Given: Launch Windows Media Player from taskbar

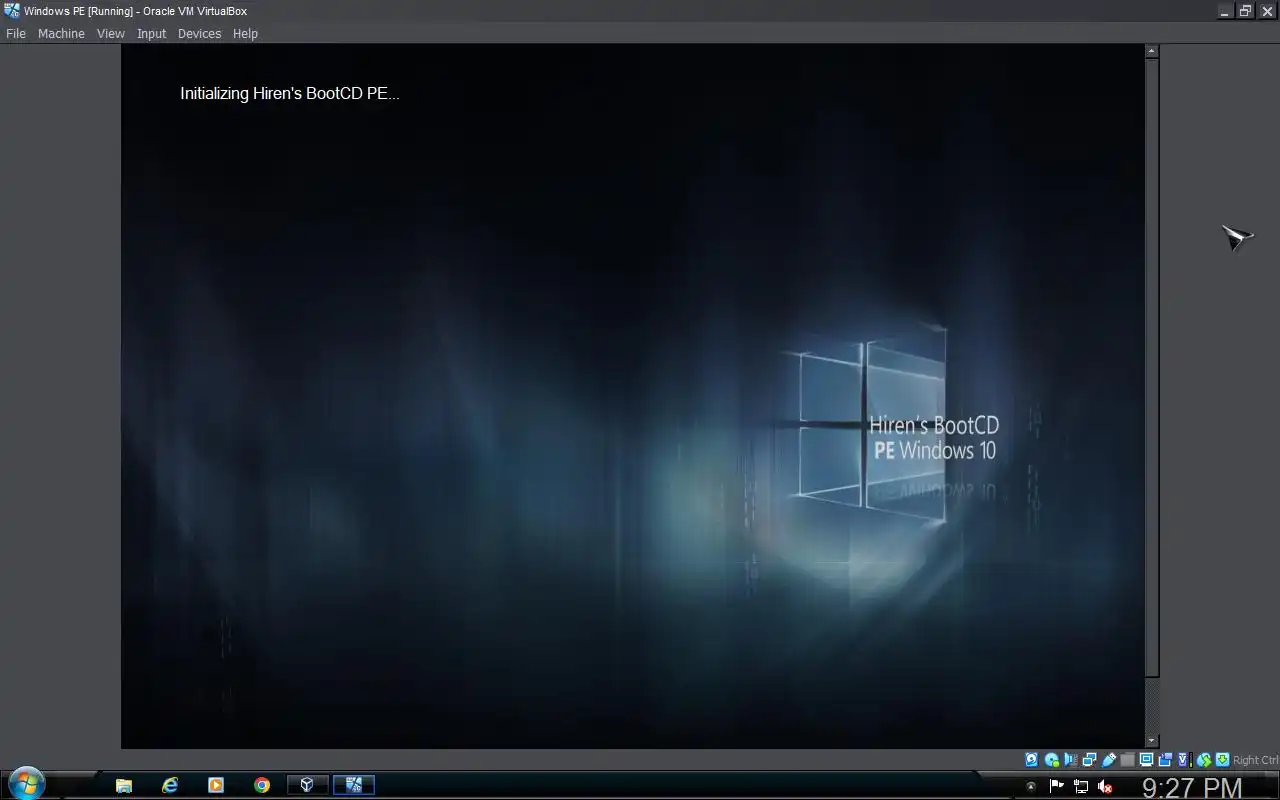Looking at the screenshot, I should pyautogui.click(x=216, y=785).
